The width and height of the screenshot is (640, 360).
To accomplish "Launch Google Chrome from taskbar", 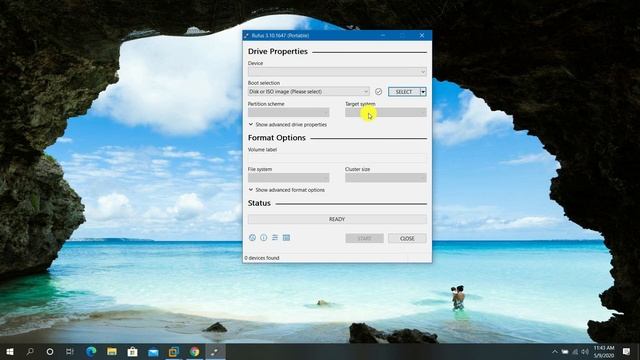I will [x=195, y=351].
